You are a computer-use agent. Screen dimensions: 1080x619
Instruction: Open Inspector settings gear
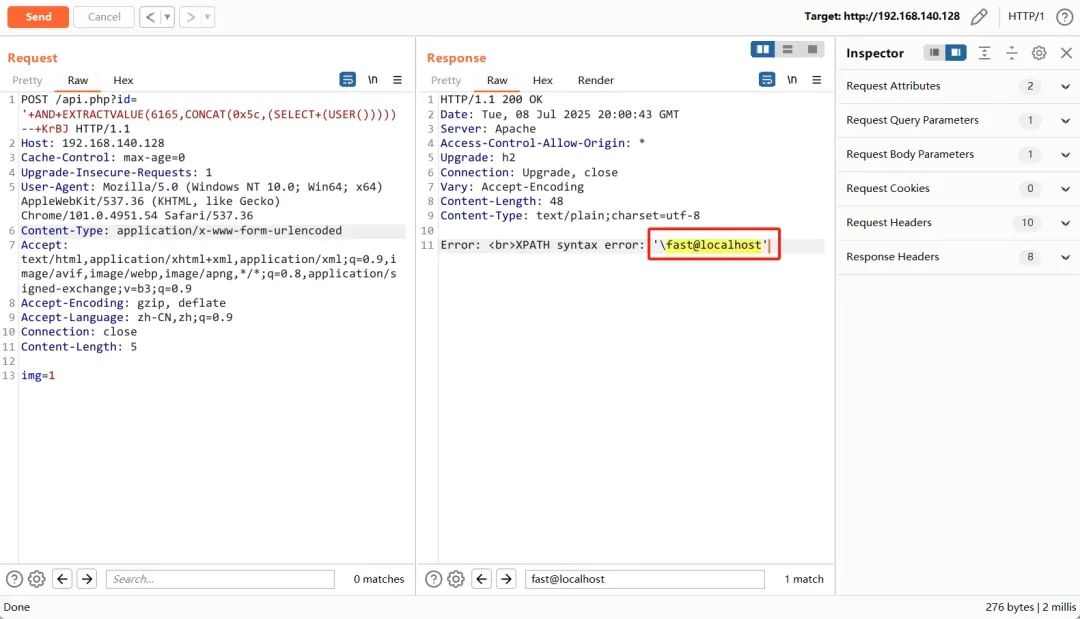click(1039, 53)
